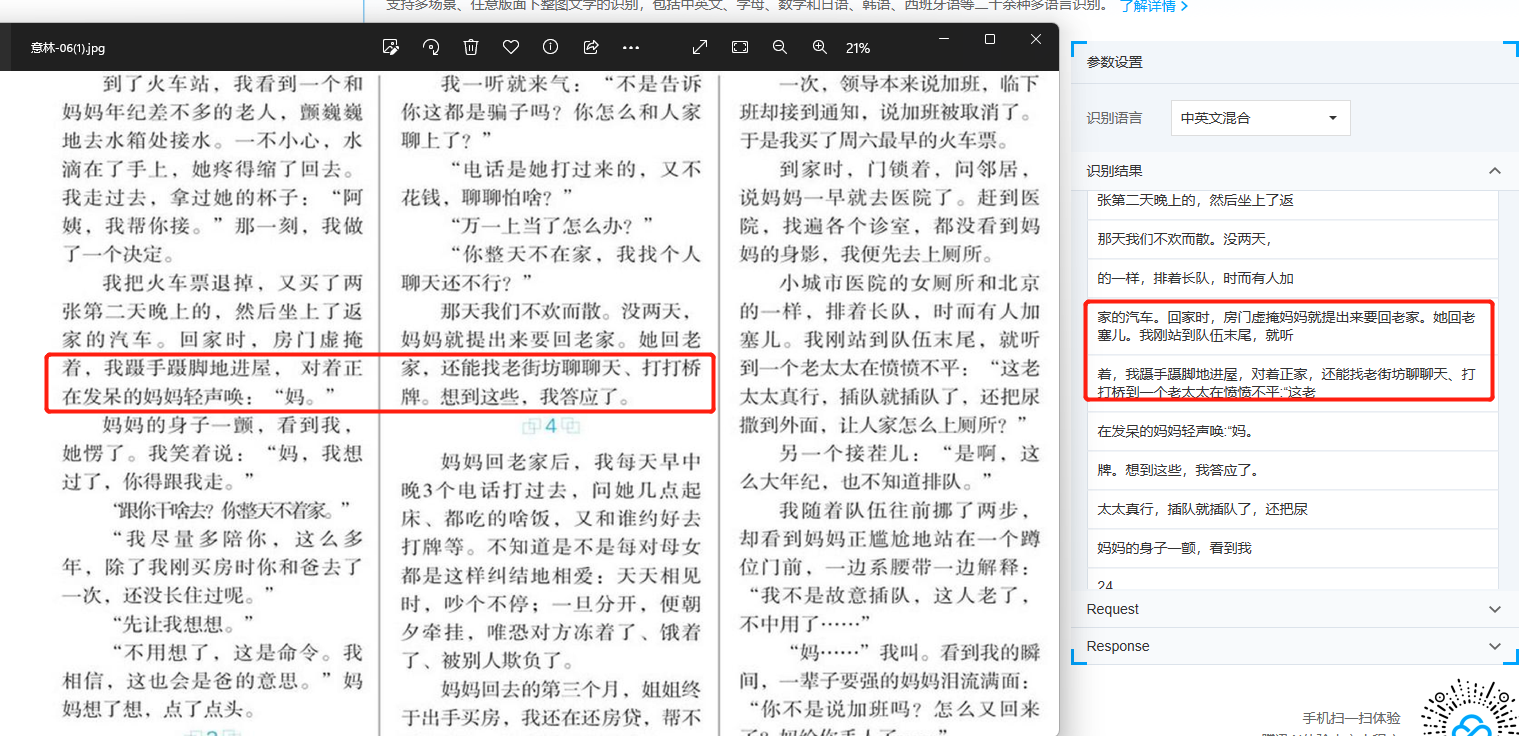Screen dimensions: 1519x736
Task: Delete the photo with the trash icon
Action: 471,47
